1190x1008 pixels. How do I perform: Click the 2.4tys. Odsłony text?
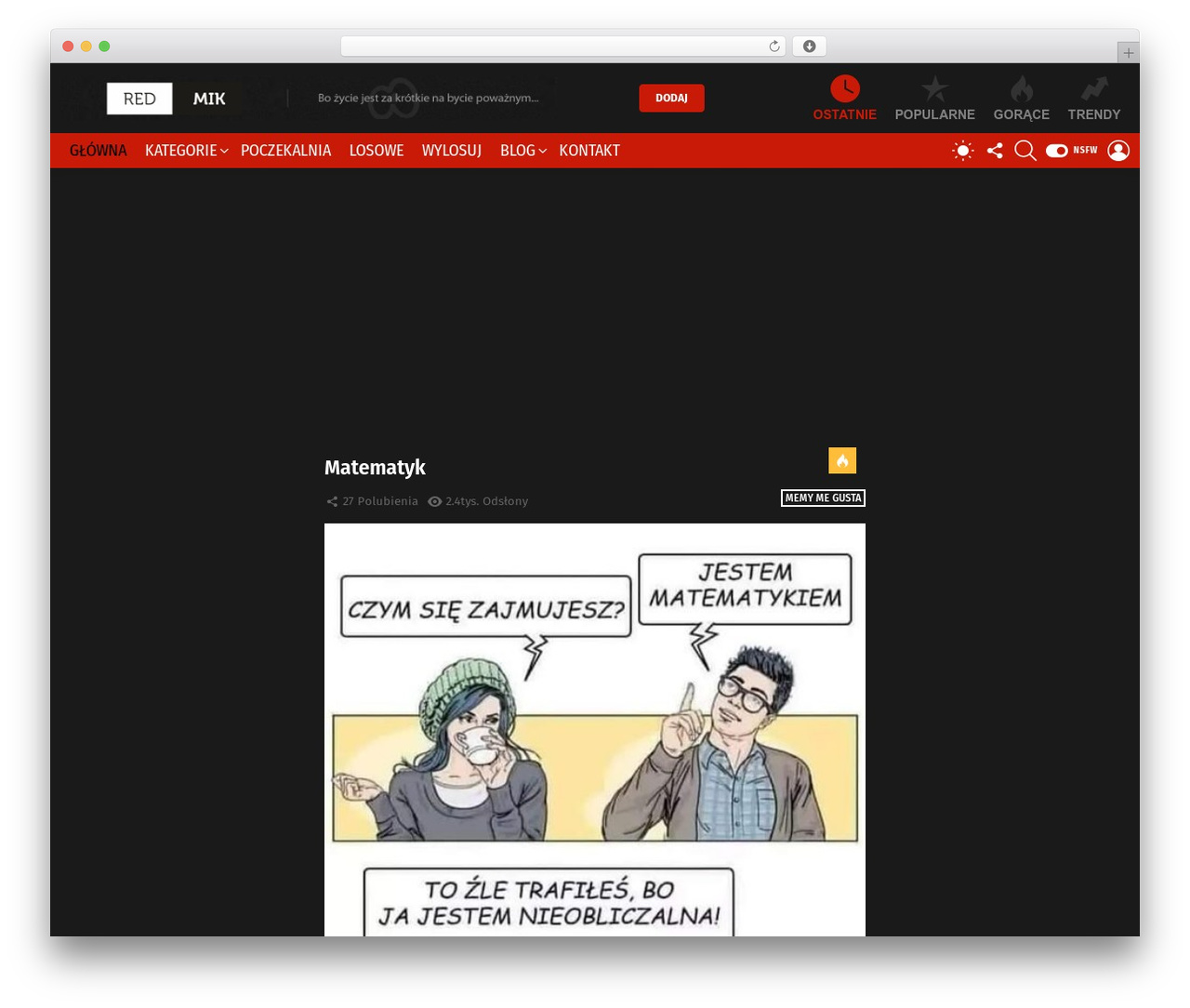(486, 501)
